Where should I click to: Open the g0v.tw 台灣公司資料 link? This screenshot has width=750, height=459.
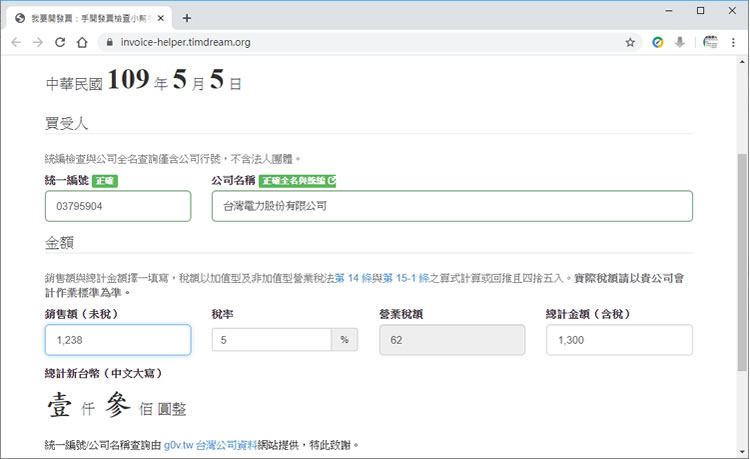click(x=210, y=445)
